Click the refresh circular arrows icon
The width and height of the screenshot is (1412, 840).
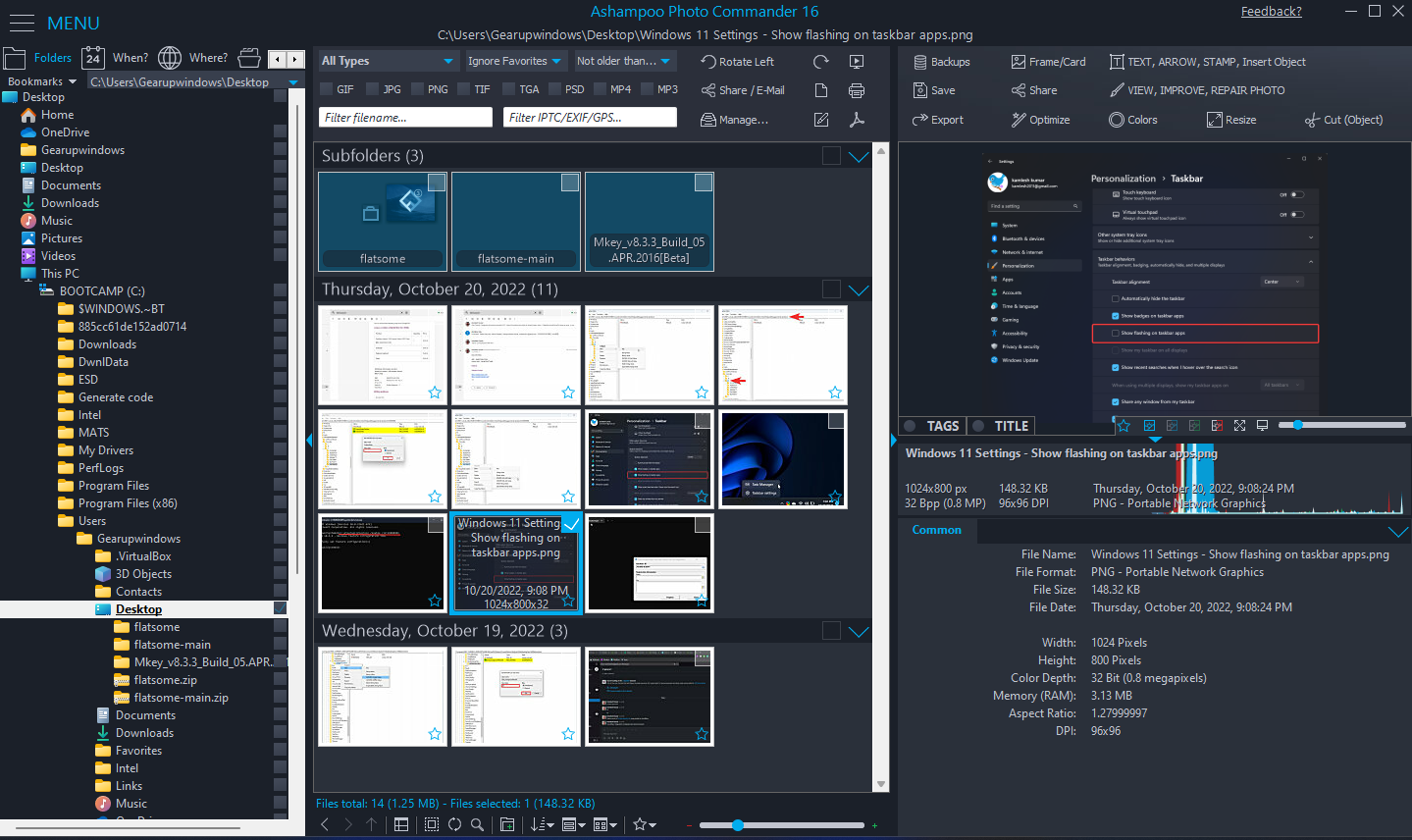coord(454,824)
